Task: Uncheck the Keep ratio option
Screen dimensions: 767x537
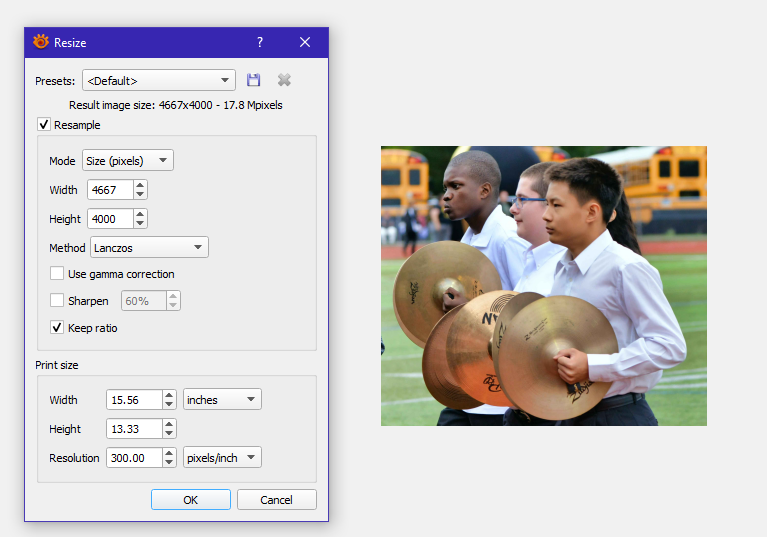Action: point(57,328)
